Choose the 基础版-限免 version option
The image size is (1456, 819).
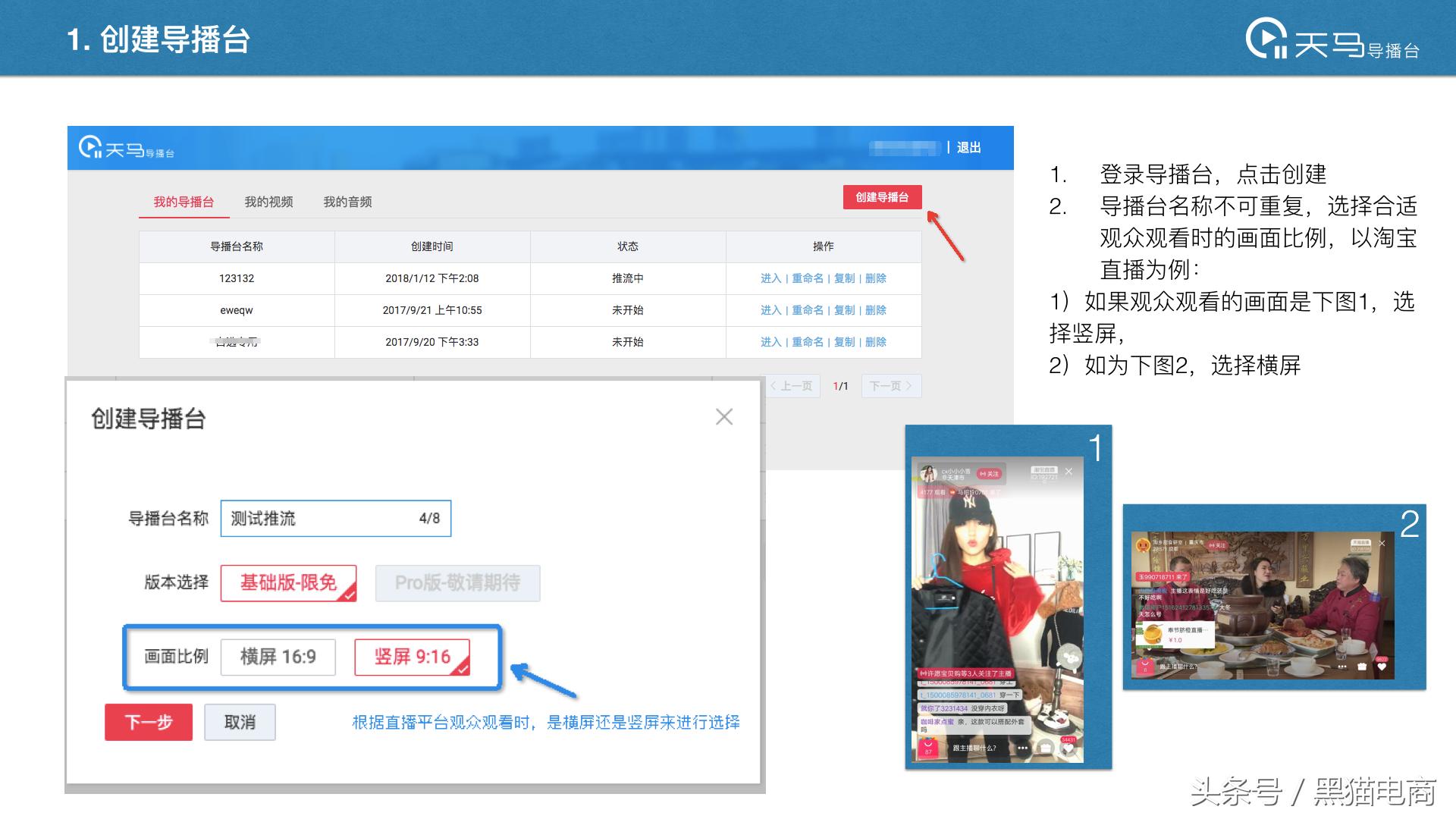pyautogui.click(x=287, y=583)
